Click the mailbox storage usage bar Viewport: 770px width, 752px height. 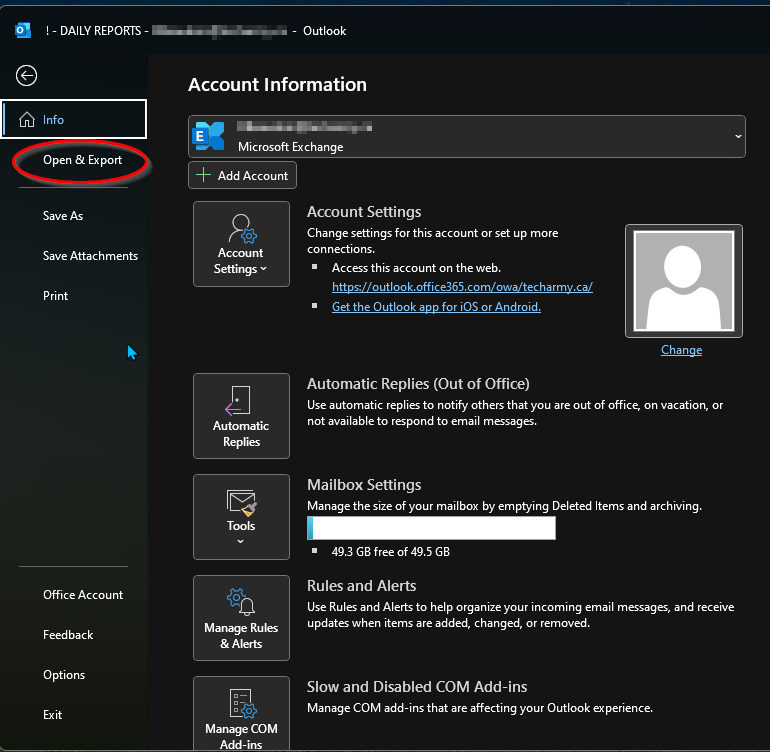point(431,528)
